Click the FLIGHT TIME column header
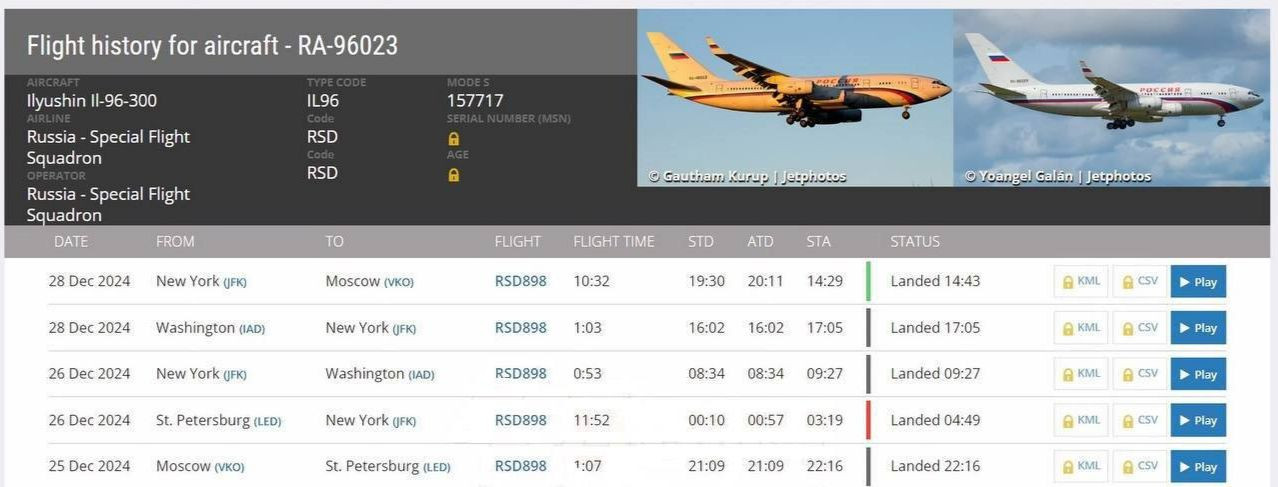Viewport: 1278px width, 487px height. [x=613, y=241]
